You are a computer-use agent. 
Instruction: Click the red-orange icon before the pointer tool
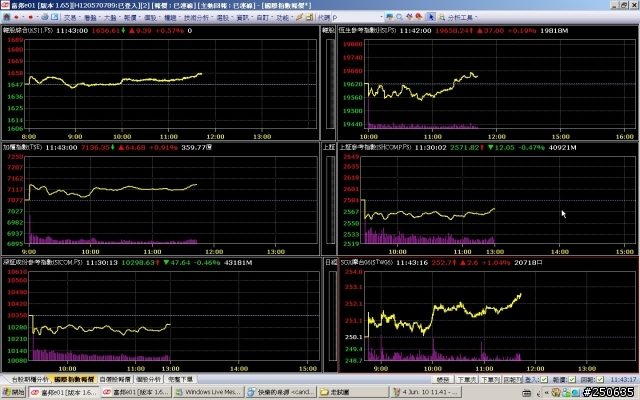click(x=419, y=17)
